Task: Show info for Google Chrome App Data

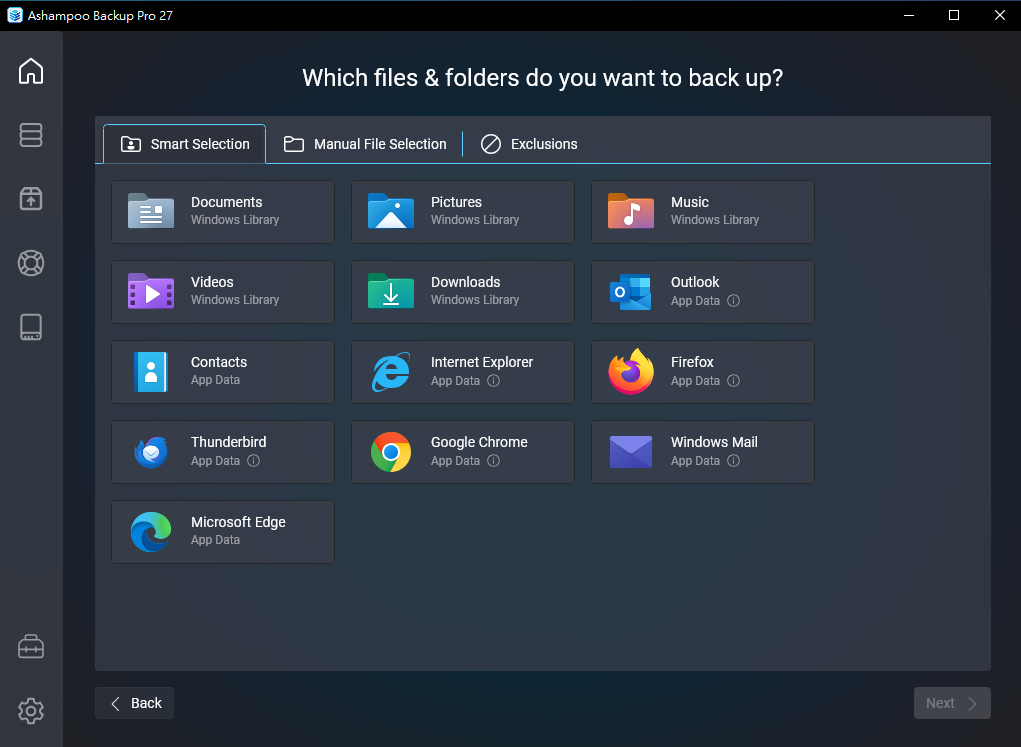Action: [x=493, y=461]
